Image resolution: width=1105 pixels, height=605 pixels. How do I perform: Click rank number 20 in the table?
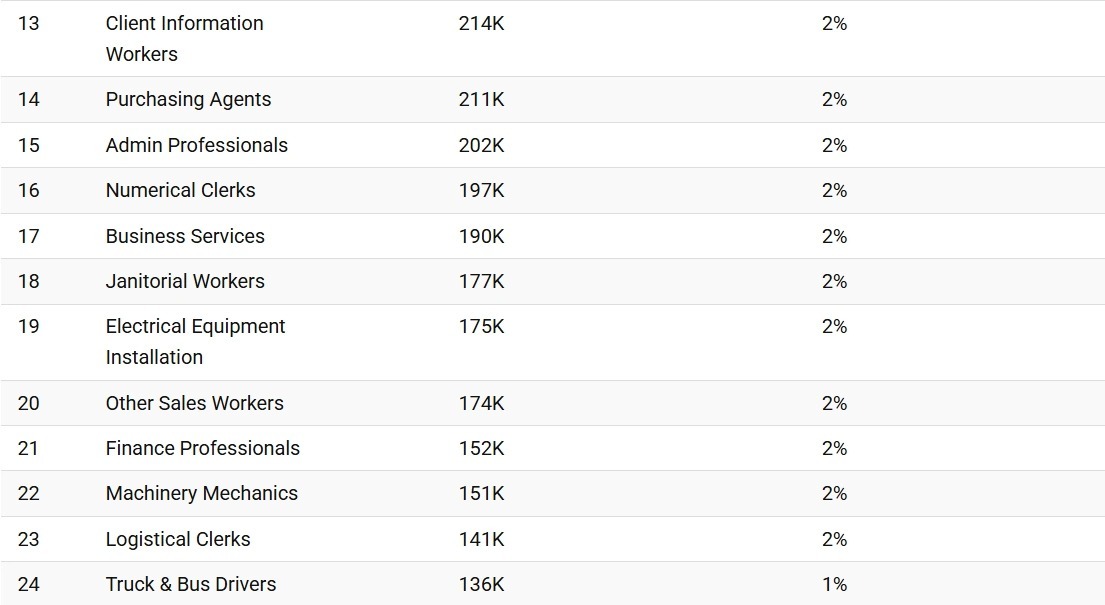coord(28,403)
